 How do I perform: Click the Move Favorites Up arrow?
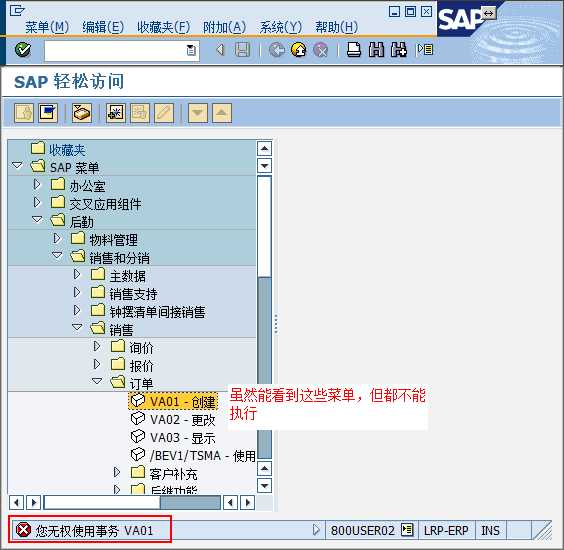coord(222,113)
